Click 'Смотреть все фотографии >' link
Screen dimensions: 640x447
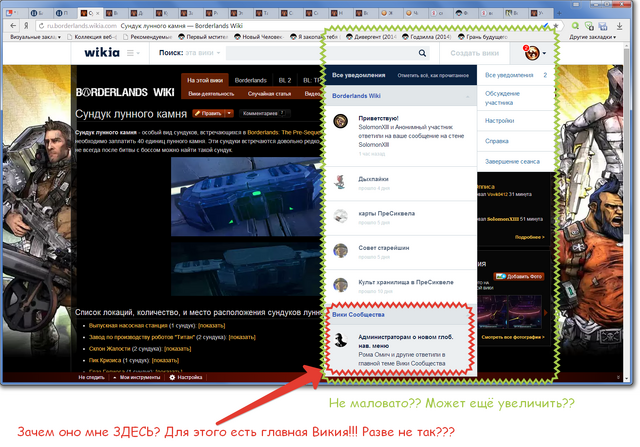pos(513,337)
